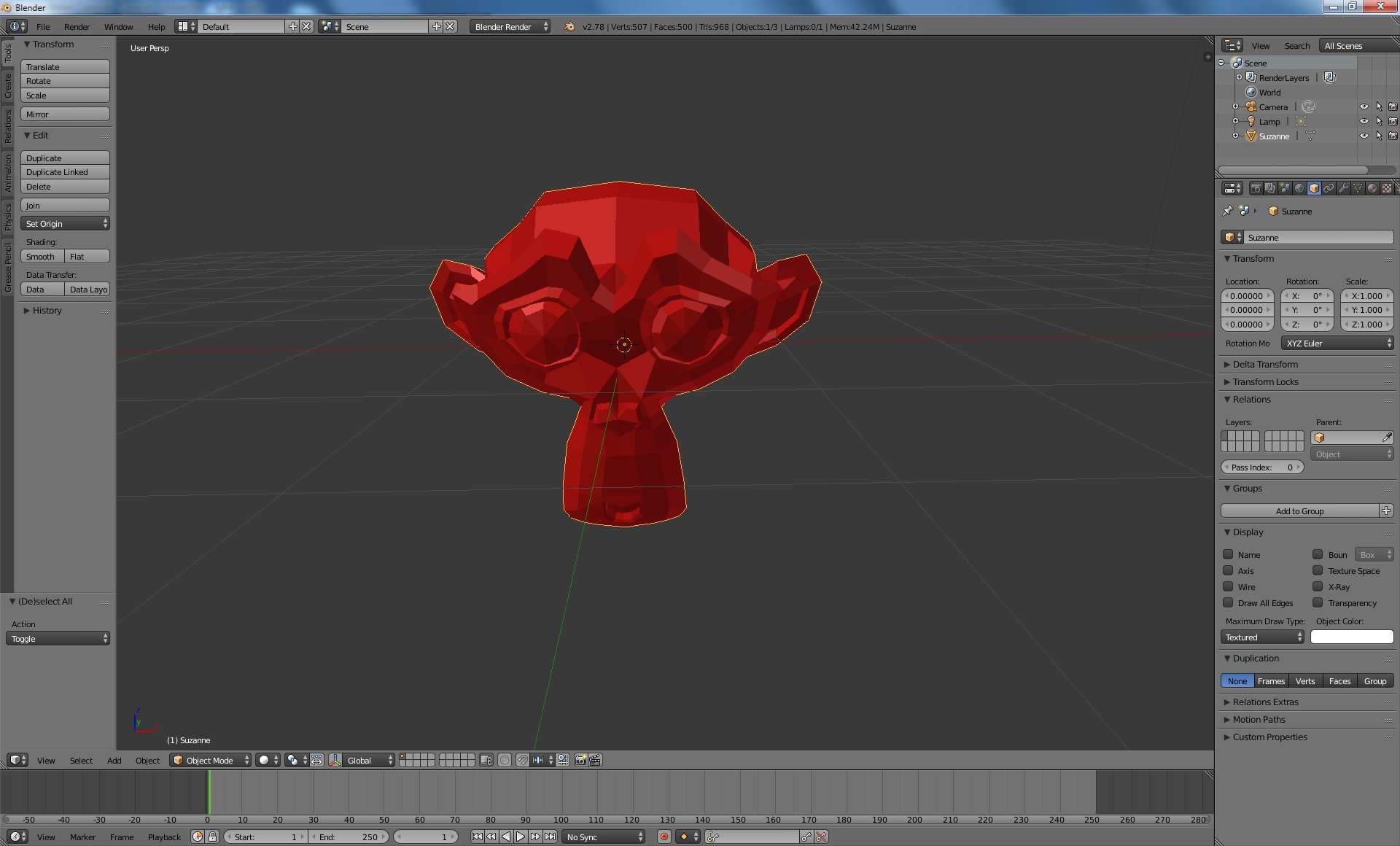Open the Render menu in top bar

(x=77, y=26)
